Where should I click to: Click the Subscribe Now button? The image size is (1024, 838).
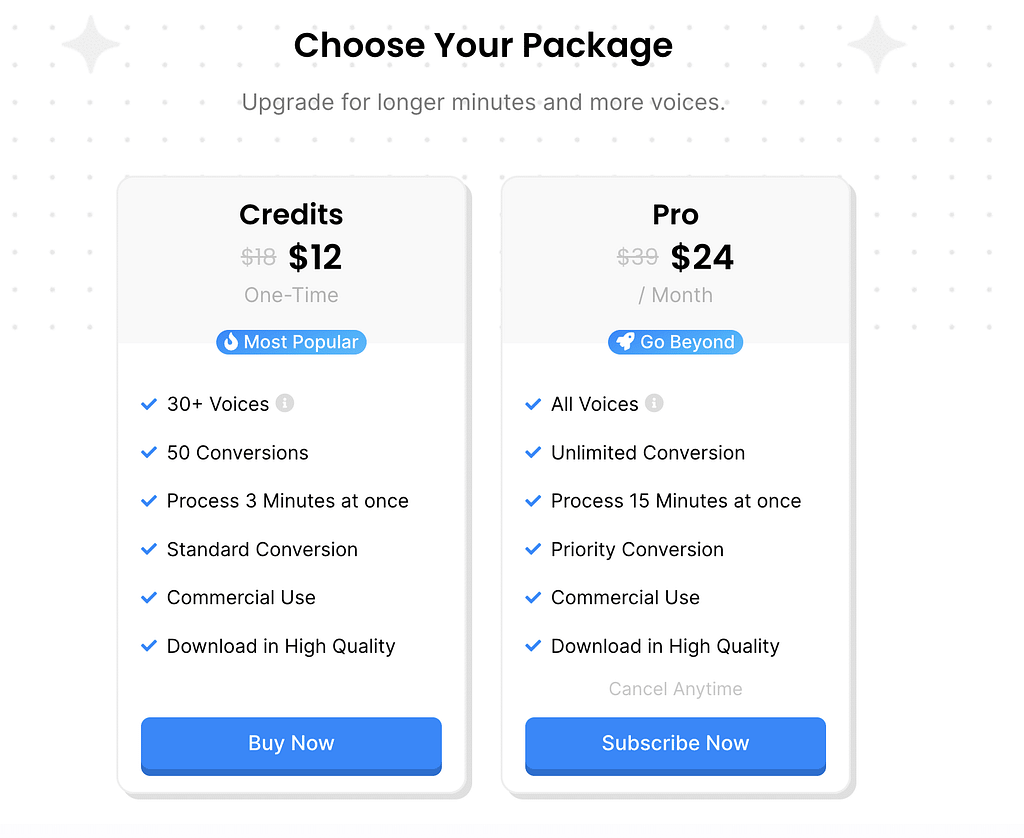(675, 746)
